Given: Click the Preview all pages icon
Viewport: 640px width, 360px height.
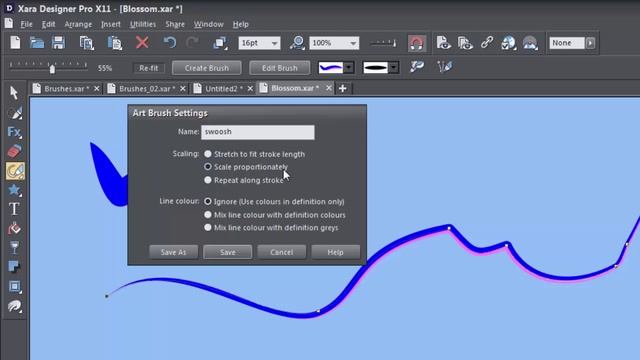Looking at the screenshot, I should pos(465,43).
